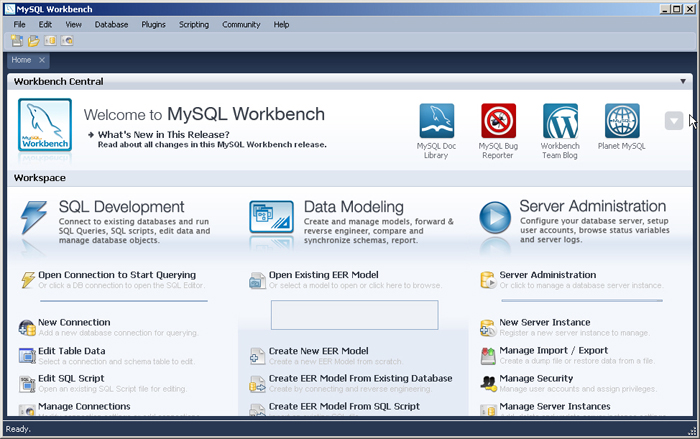The height and width of the screenshot is (439, 700).
Task: Click the Server Administration blue play icon
Action: pyautogui.click(x=495, y=217)
